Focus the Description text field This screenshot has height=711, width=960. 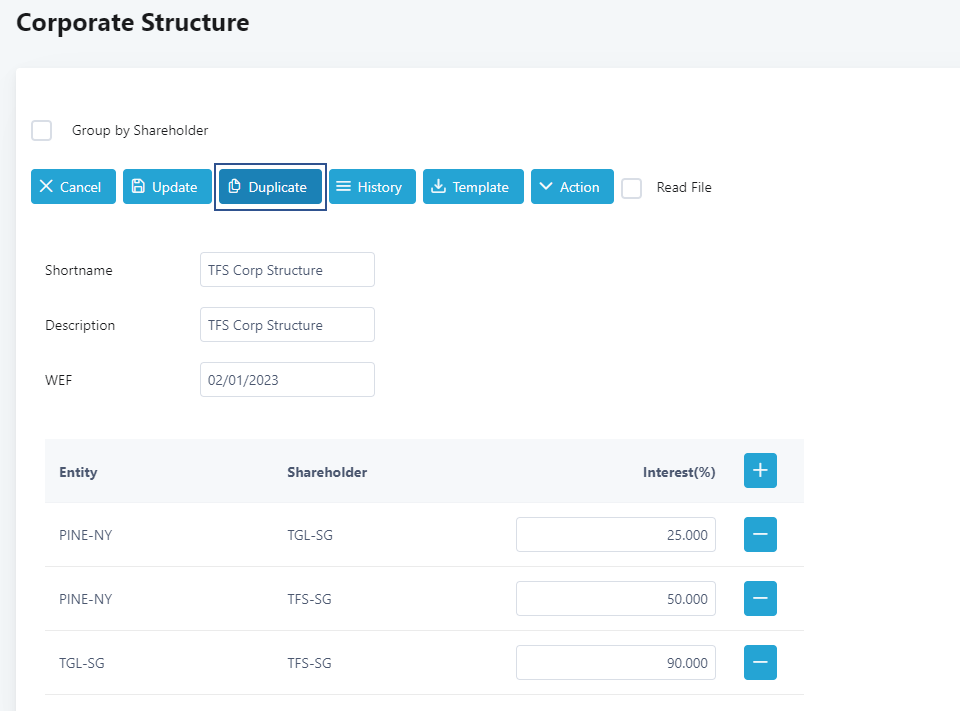pos(287,325)
